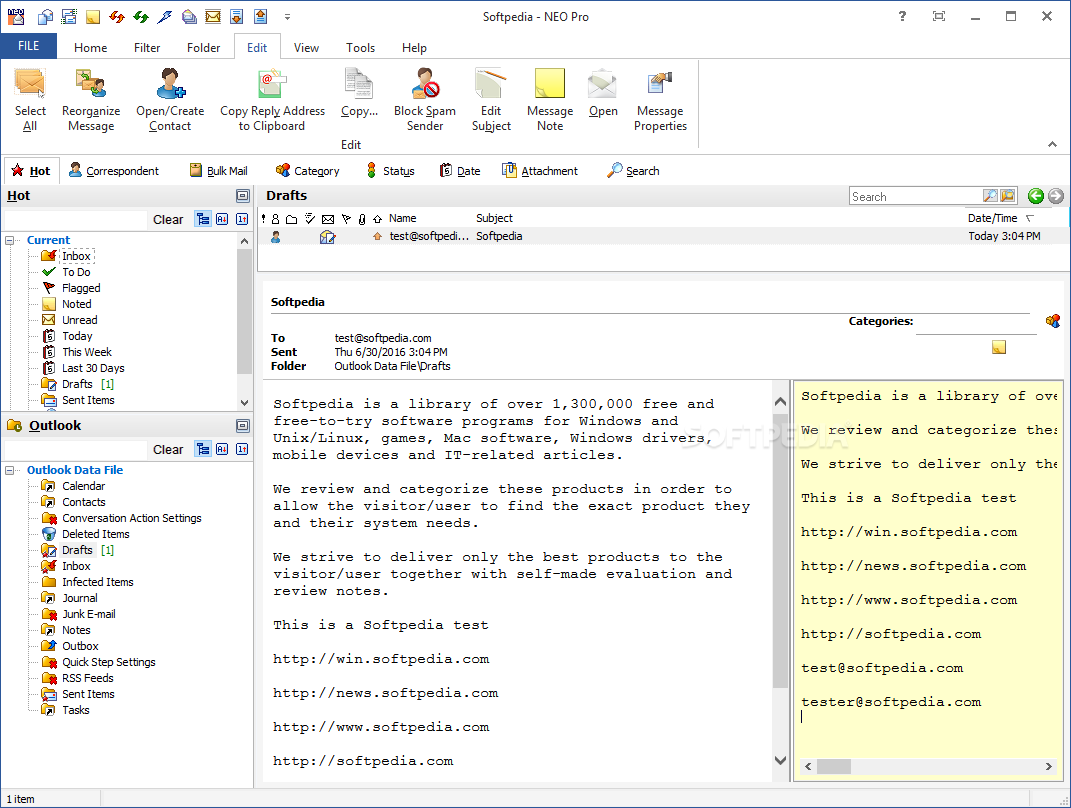The width and height of the screenshot is (1071, 808).
Task: Click the red-orange sync arrows toolbar icon
Action: [117, 16]
